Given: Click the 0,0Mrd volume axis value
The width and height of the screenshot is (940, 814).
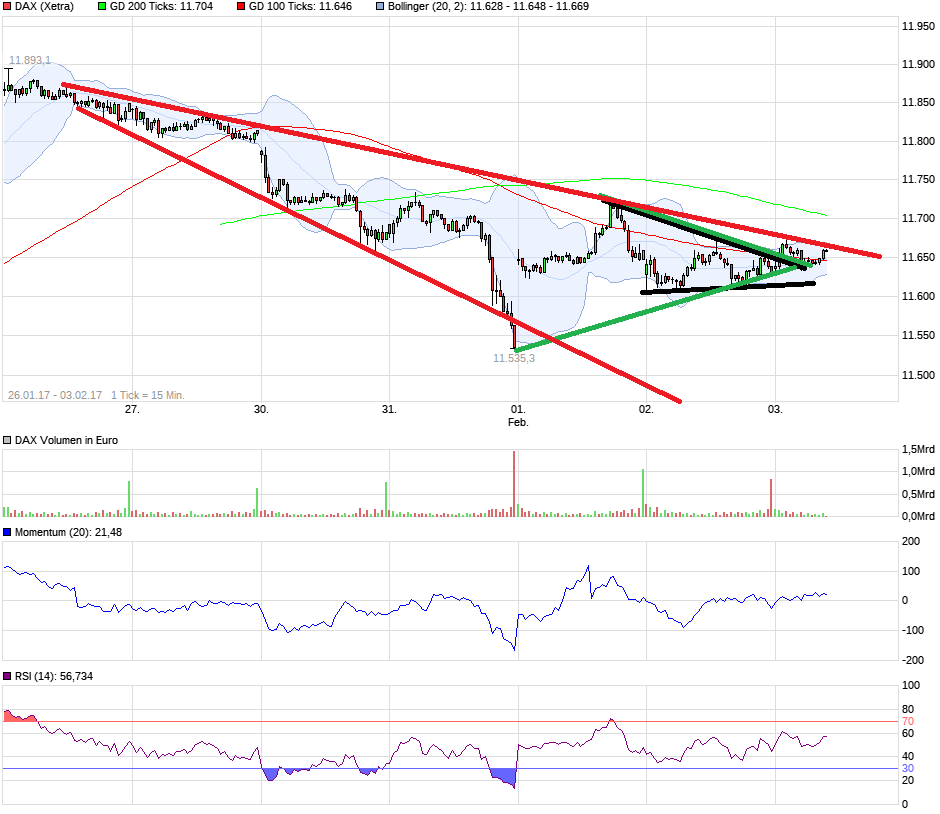Looking at the screenshot, I should pos(918,516).
